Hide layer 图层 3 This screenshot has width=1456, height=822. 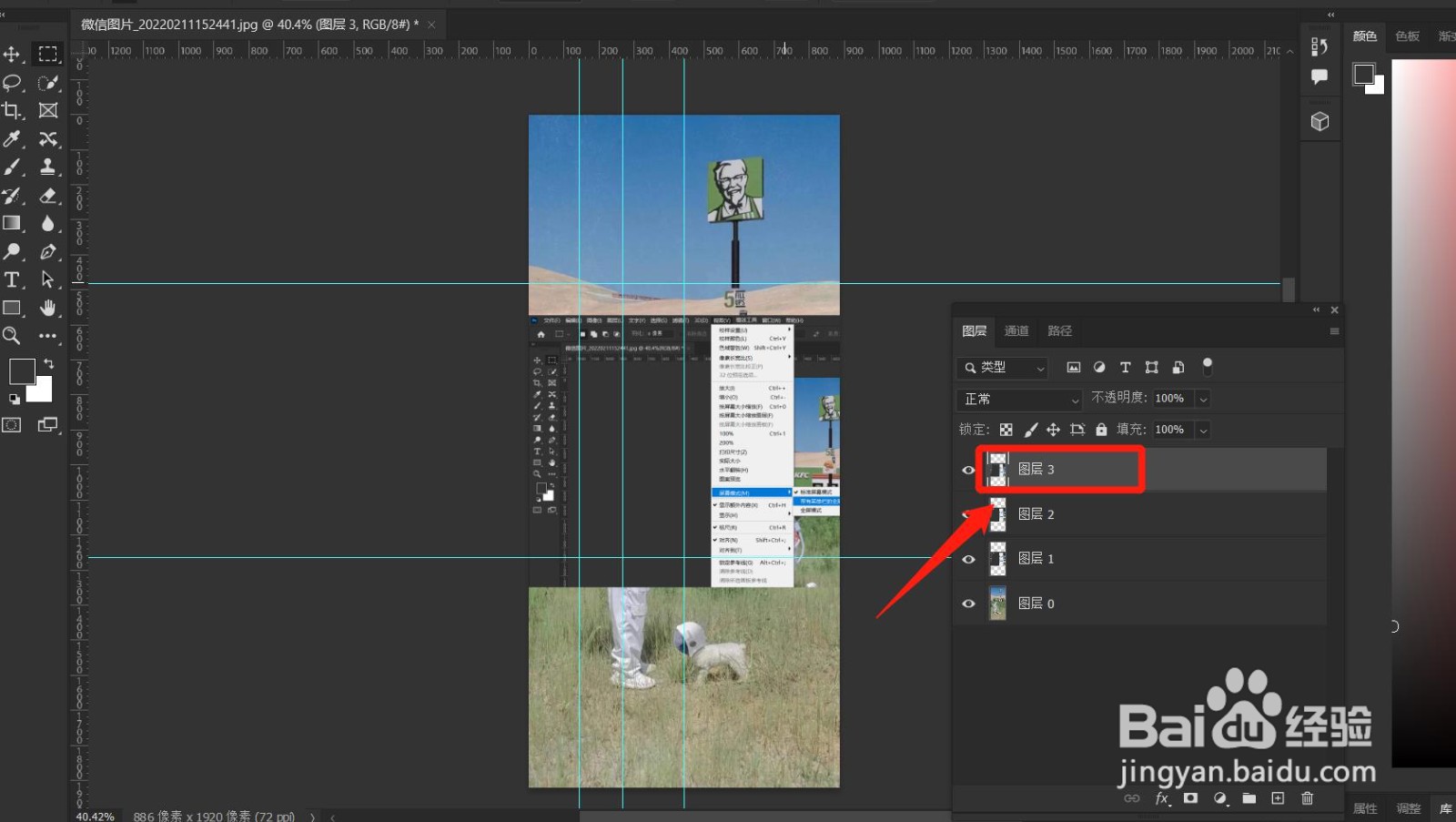(968, 470)
